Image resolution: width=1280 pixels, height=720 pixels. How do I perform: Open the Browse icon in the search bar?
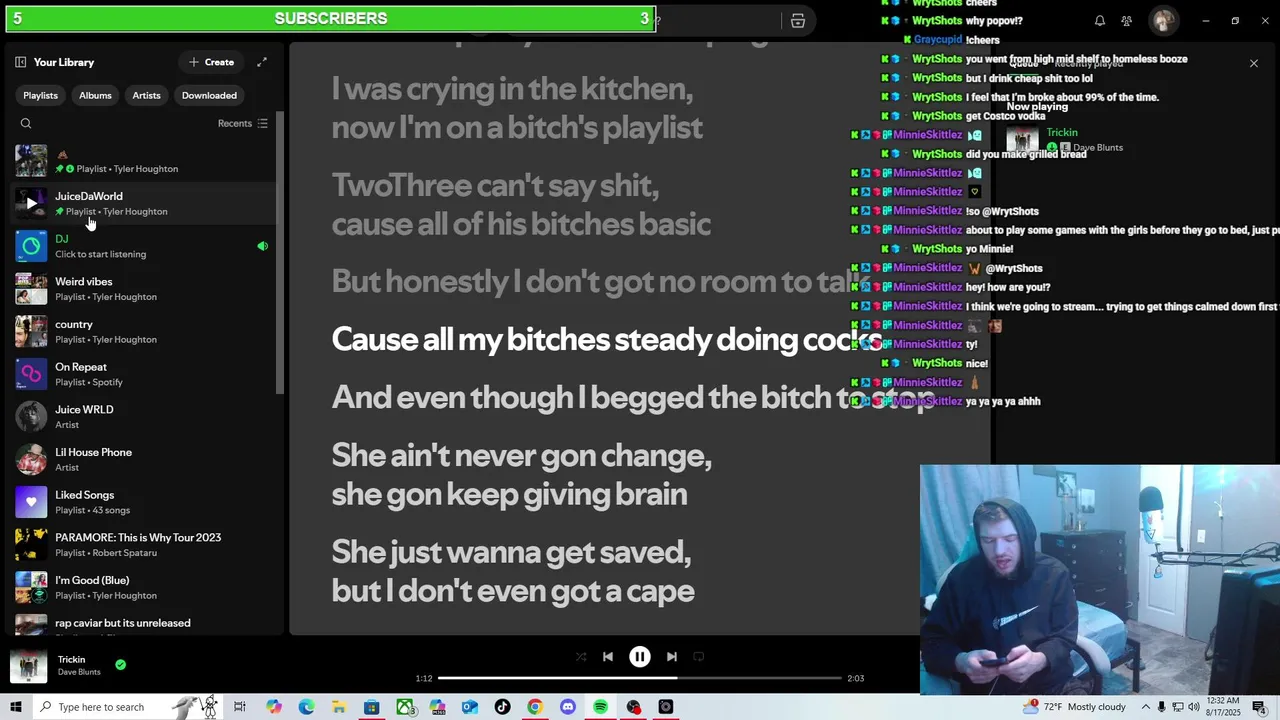[798, 21]
